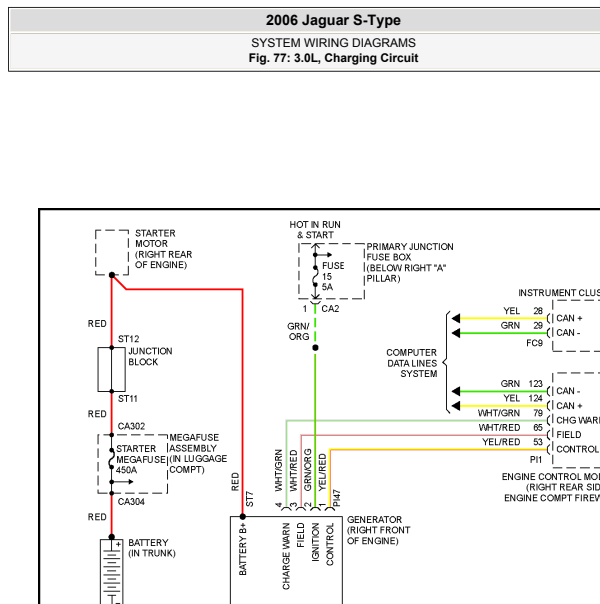Click the "GENERATOR (RIGHT FRONT OF ENGINE)" label
The image size is (600, 604).
379,530
